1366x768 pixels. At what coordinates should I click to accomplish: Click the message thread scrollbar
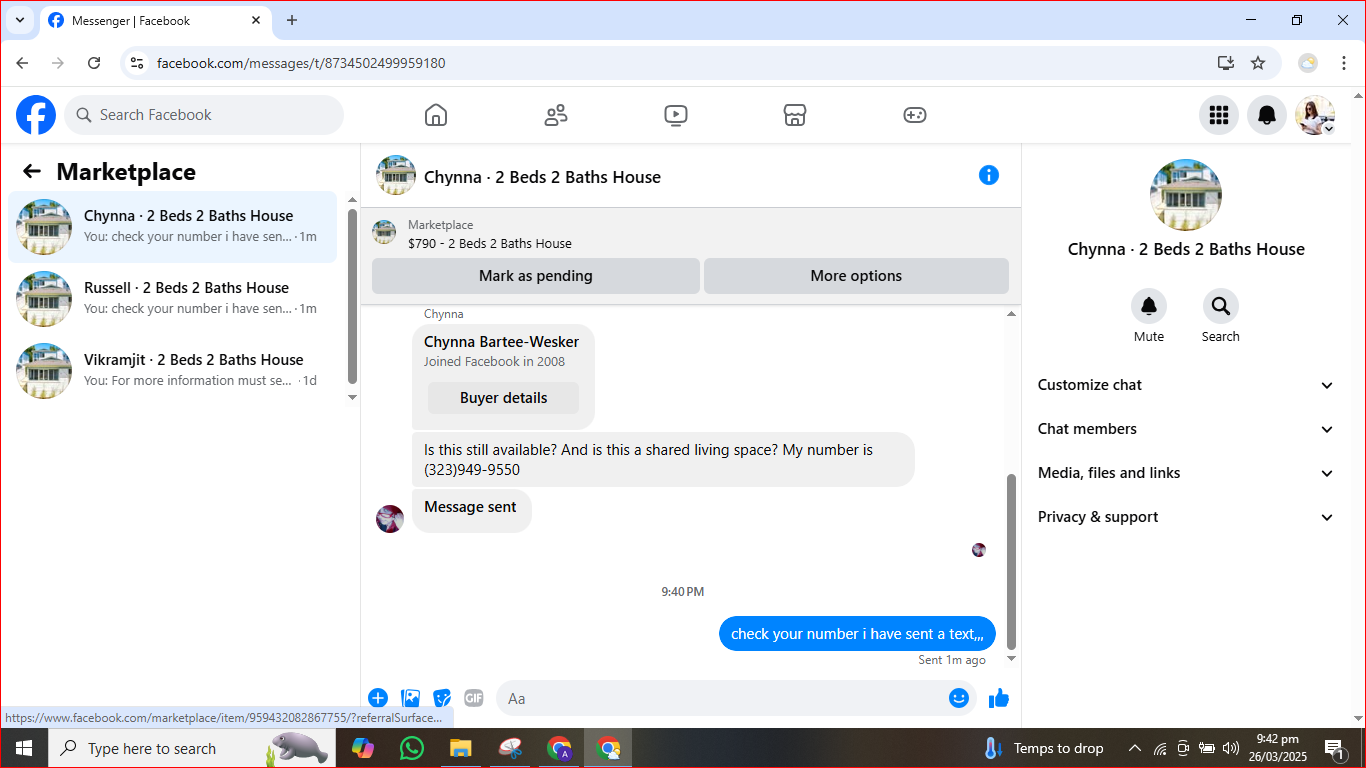click(1011, 562)
